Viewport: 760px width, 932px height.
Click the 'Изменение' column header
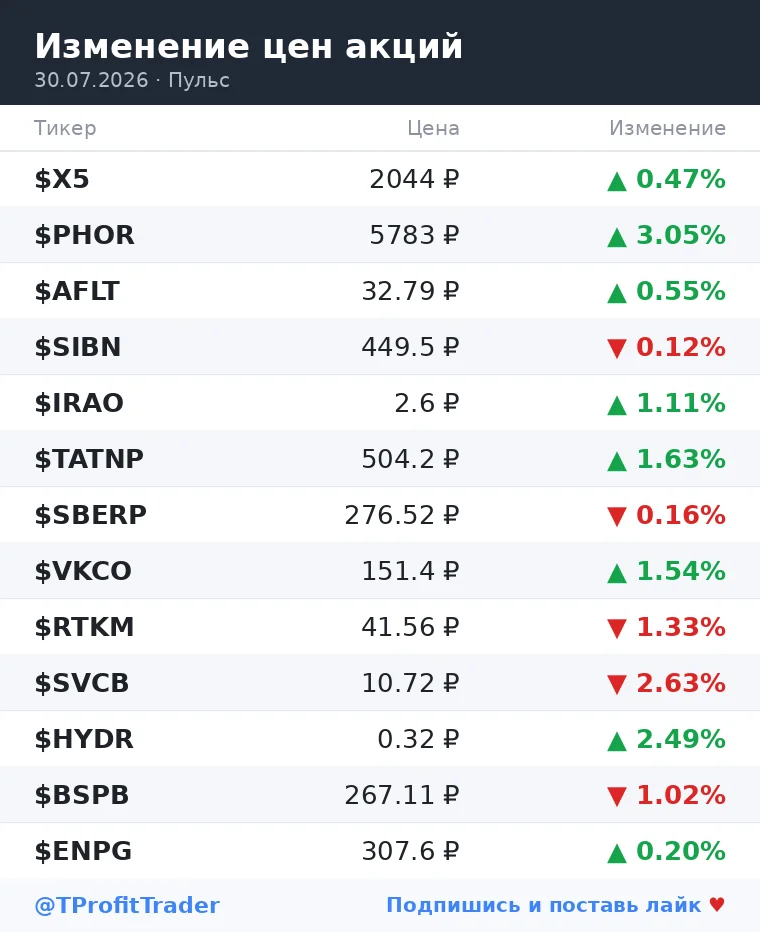(x=667, y=128)
